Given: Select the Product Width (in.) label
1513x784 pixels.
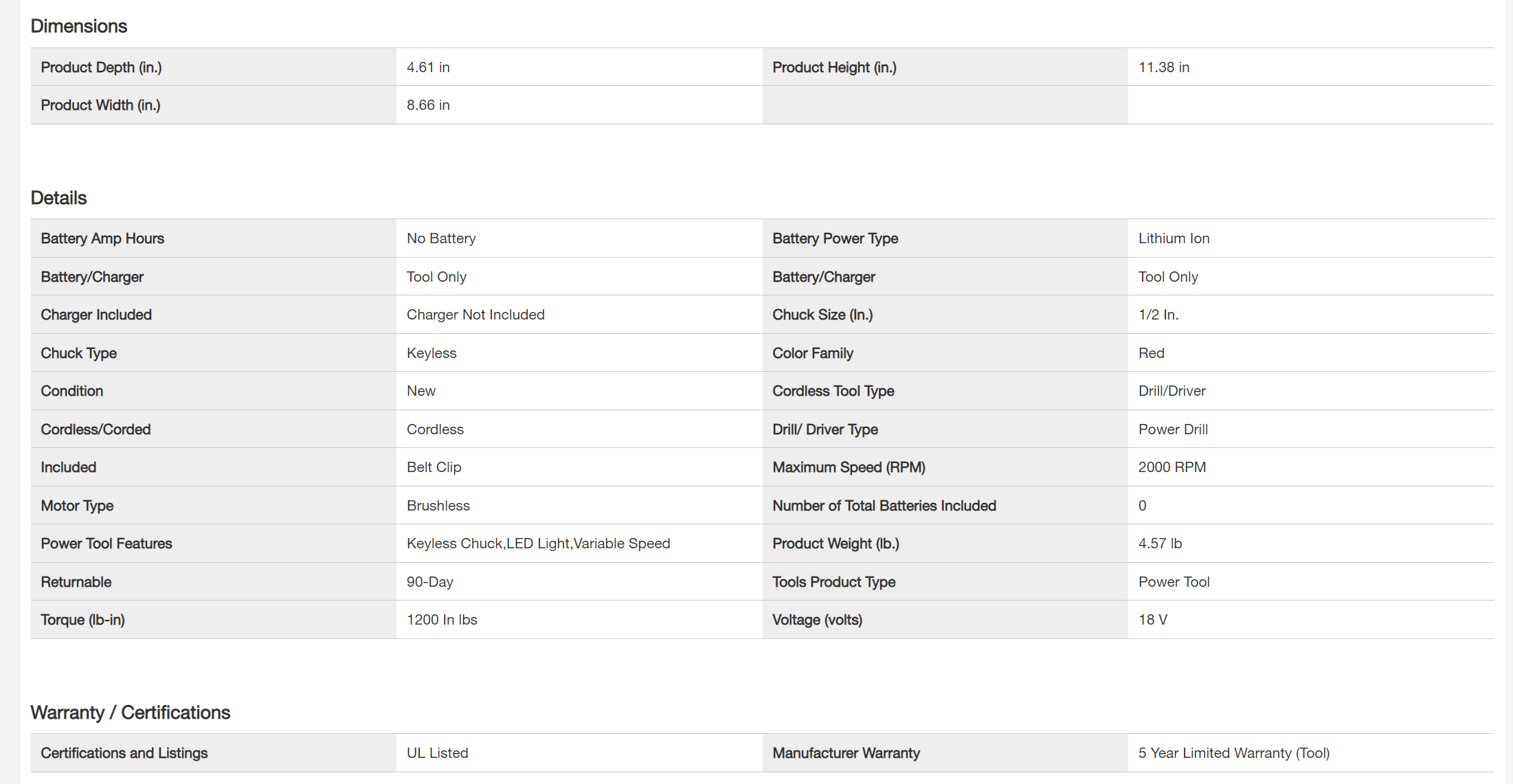Looking at the screenshot, I should point(100,105).
